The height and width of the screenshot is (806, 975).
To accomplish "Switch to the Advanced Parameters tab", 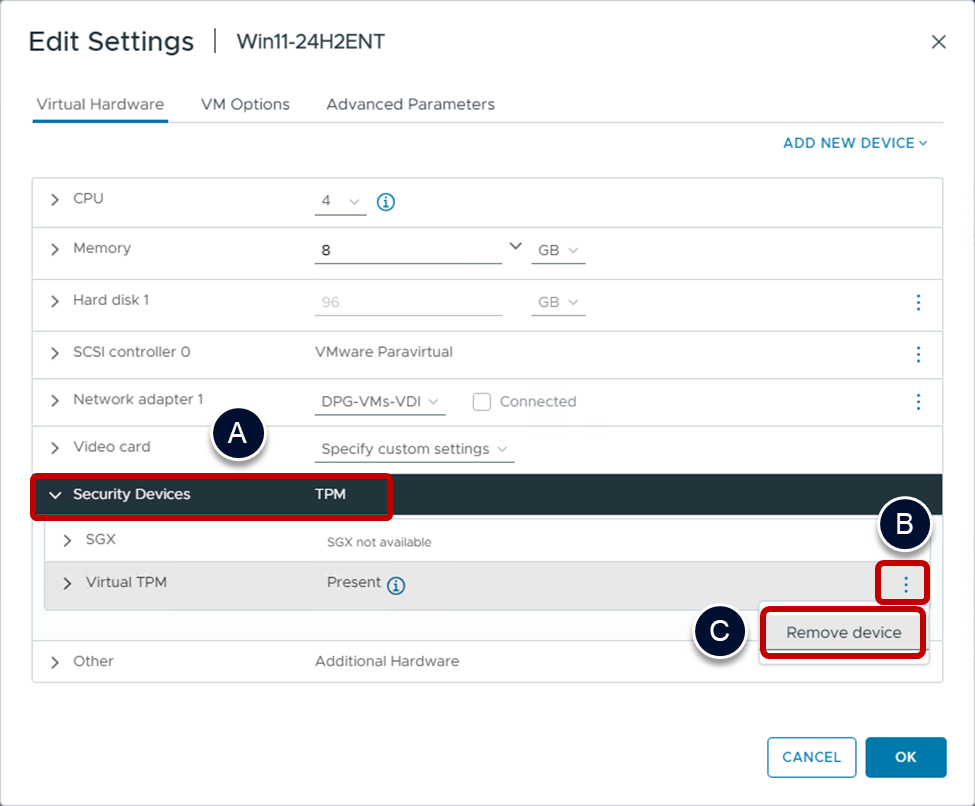I will pos(410,104).
